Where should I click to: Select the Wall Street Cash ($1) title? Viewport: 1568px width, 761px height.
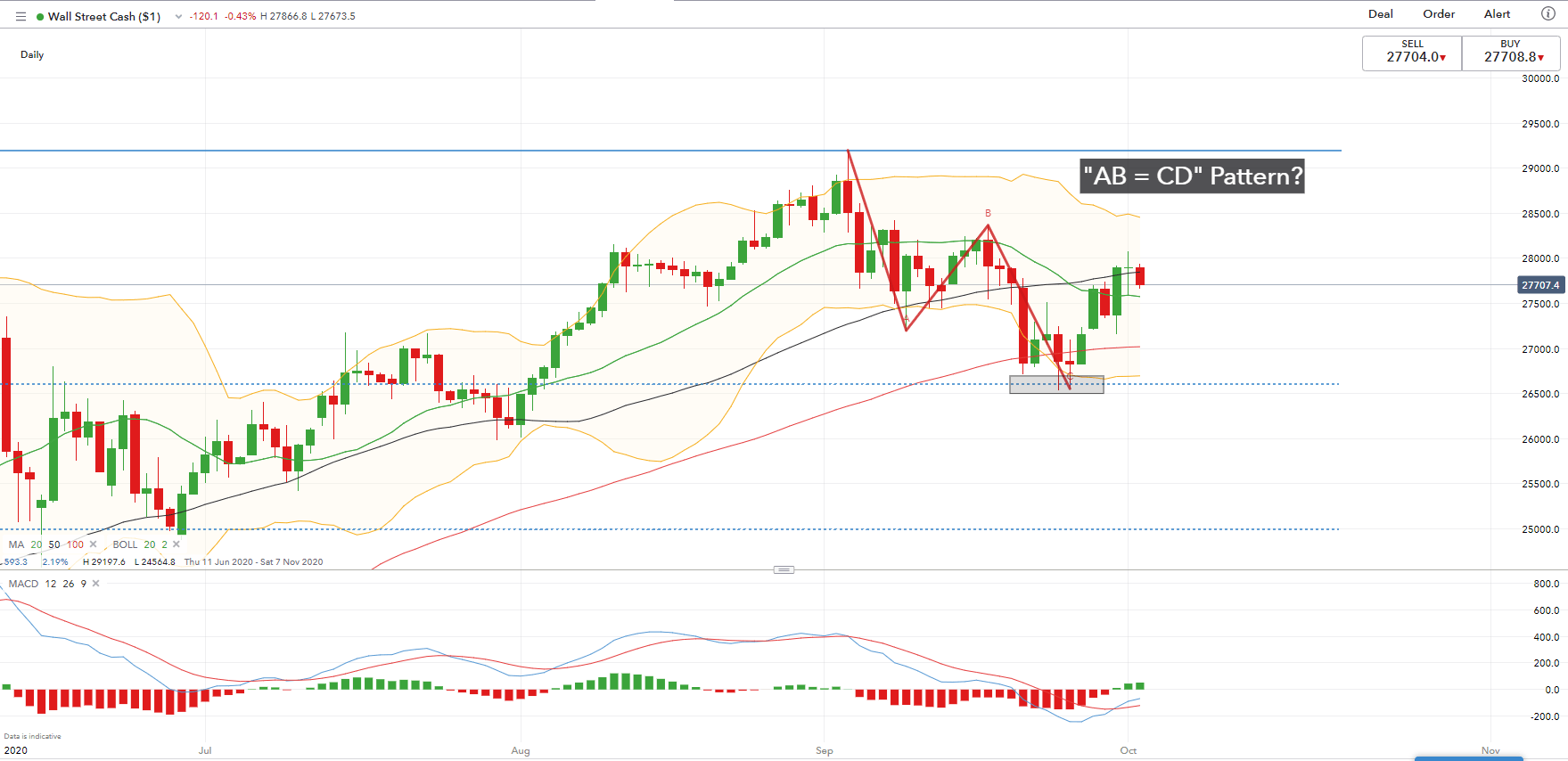pyautogui.click(x=104, y=16)
